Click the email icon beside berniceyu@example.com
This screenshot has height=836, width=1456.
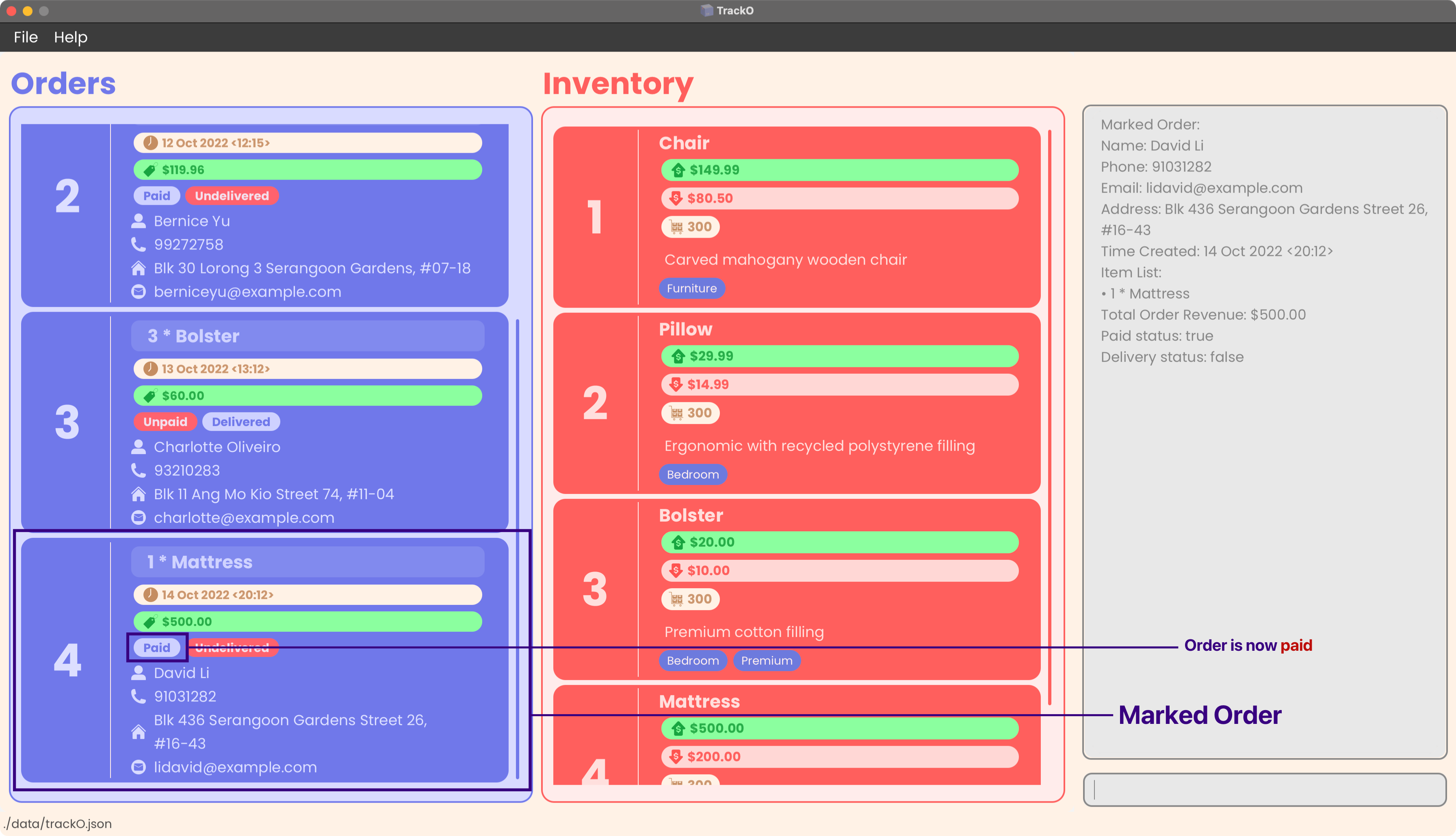(139, 292)
